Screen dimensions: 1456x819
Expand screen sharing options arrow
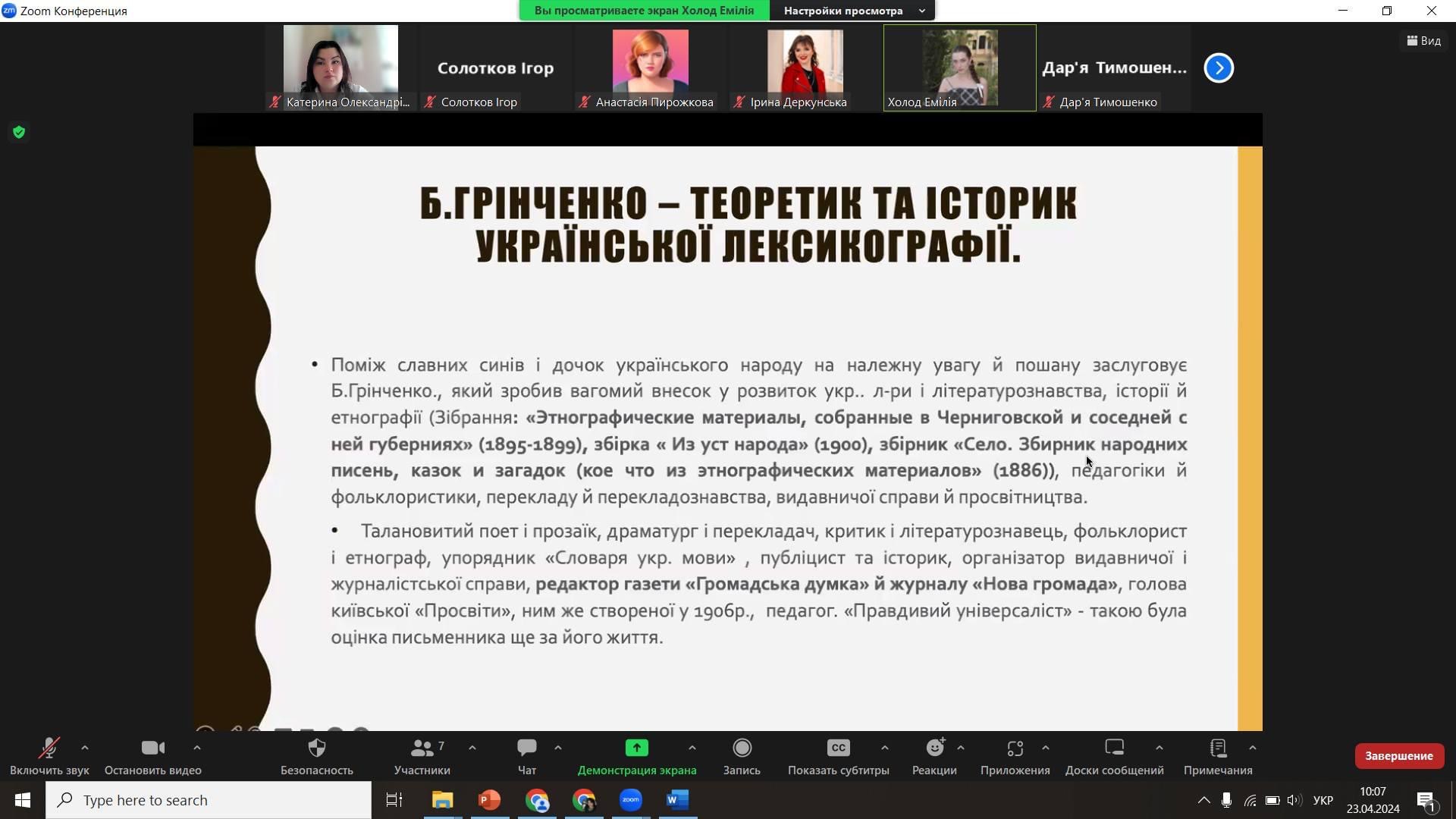coord(692,748)
